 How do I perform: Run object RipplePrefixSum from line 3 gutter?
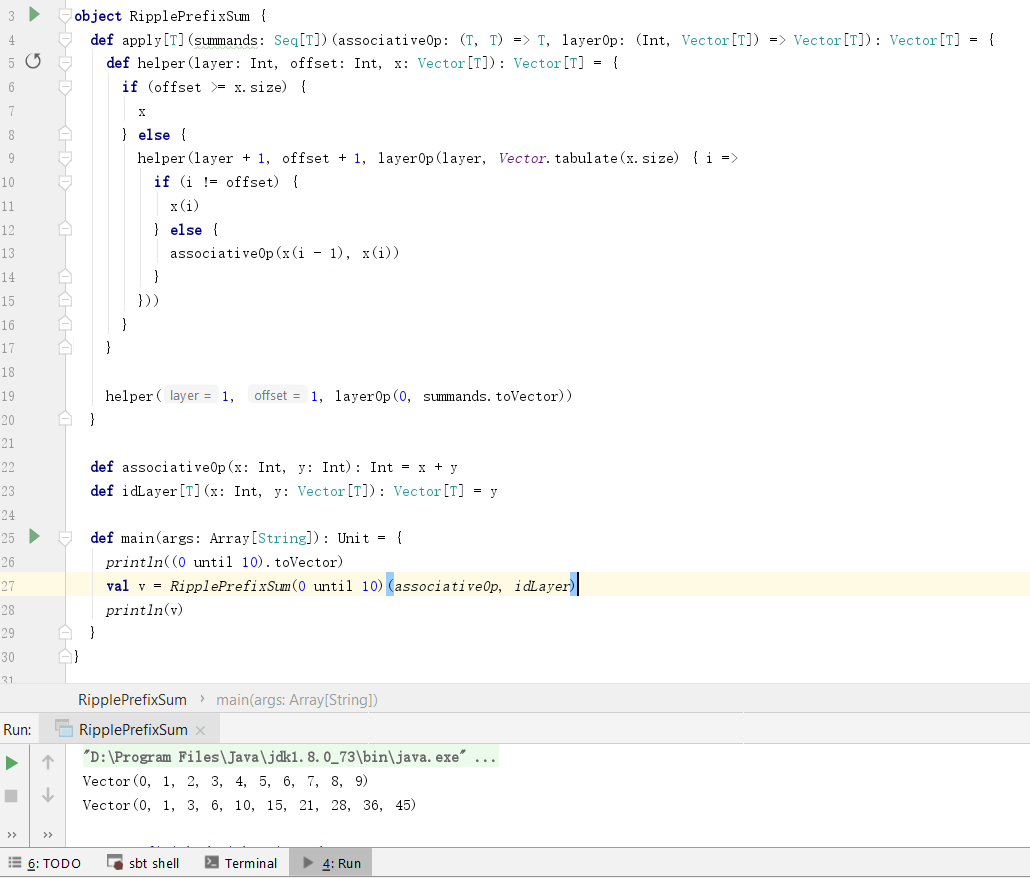tap(34, 14)
